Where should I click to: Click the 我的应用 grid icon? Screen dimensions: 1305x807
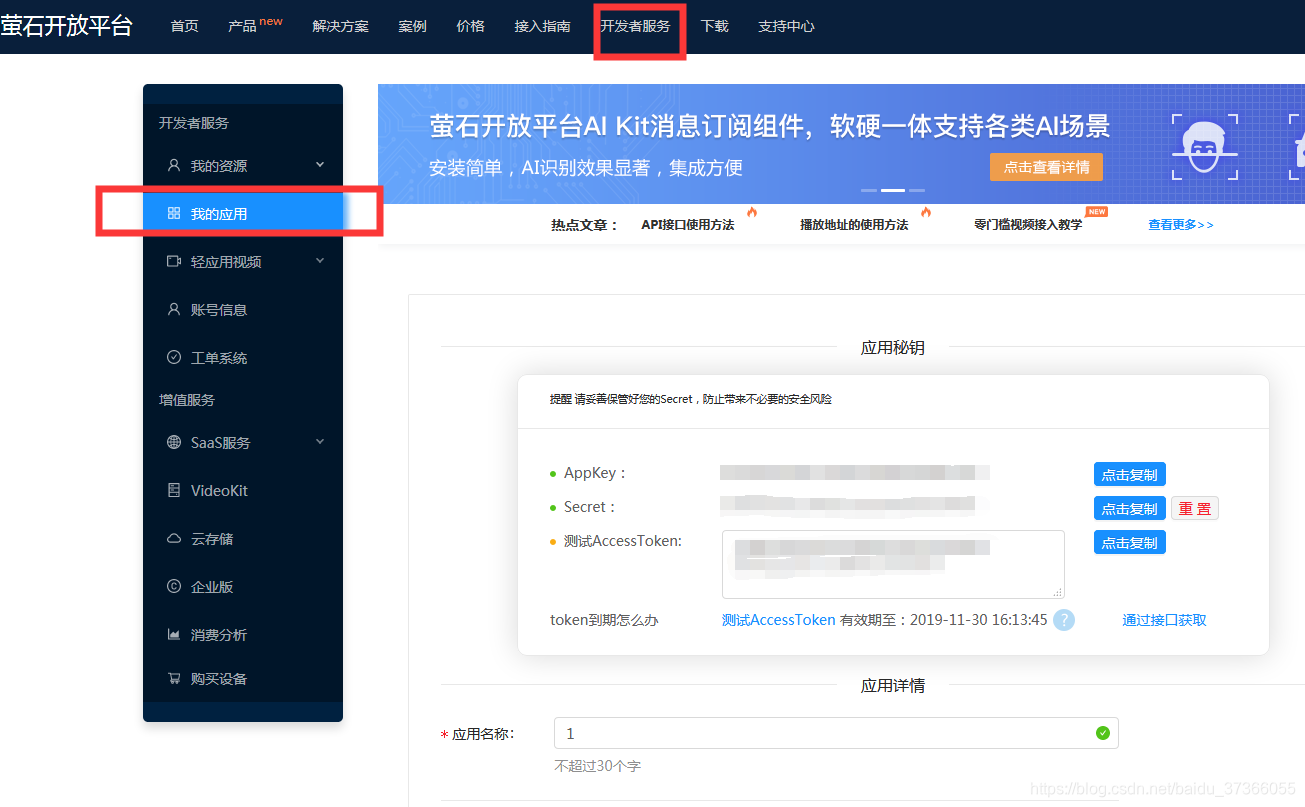tap(174, 213)
